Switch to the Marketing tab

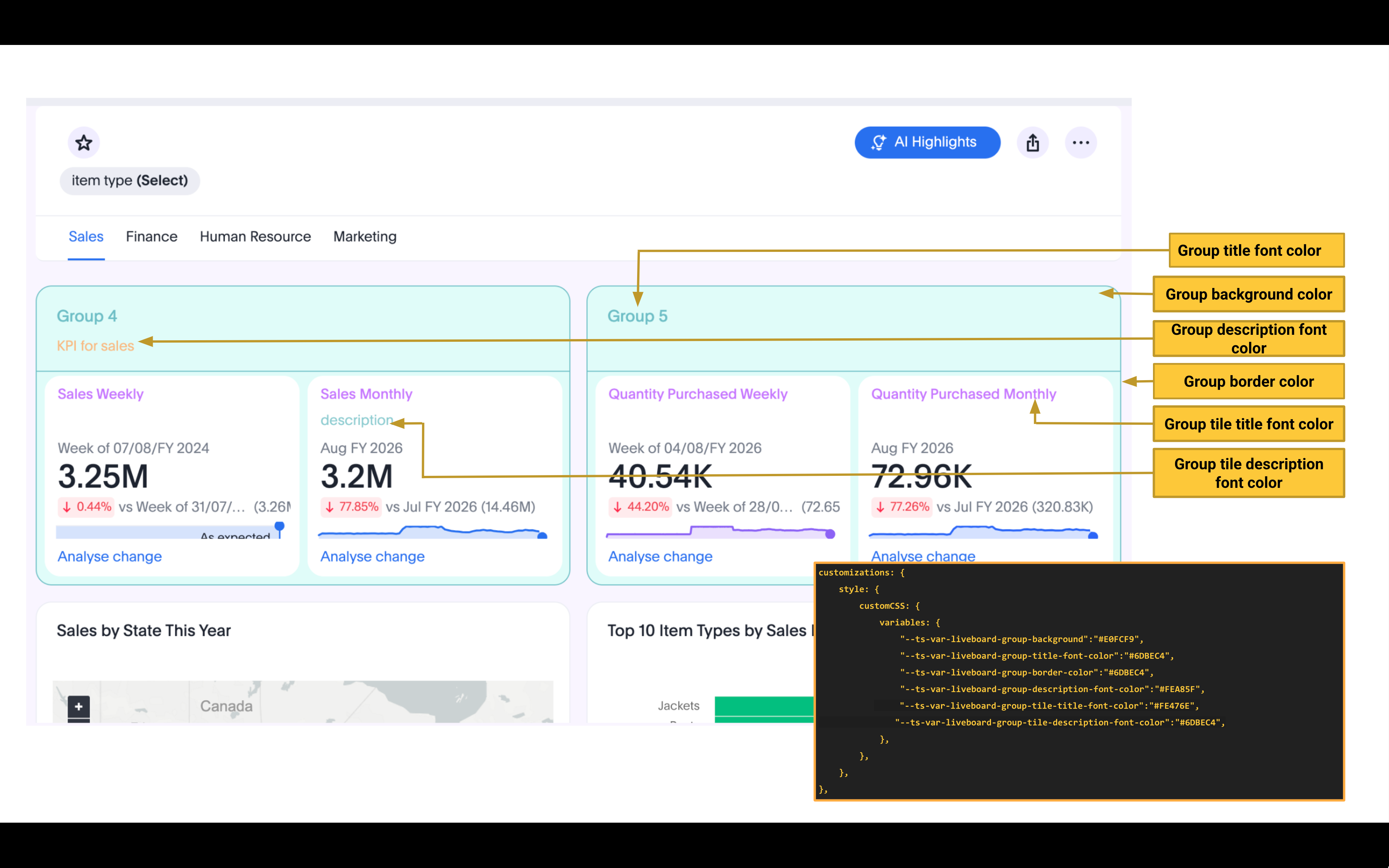pyautogui.click(x=364, y=236)
